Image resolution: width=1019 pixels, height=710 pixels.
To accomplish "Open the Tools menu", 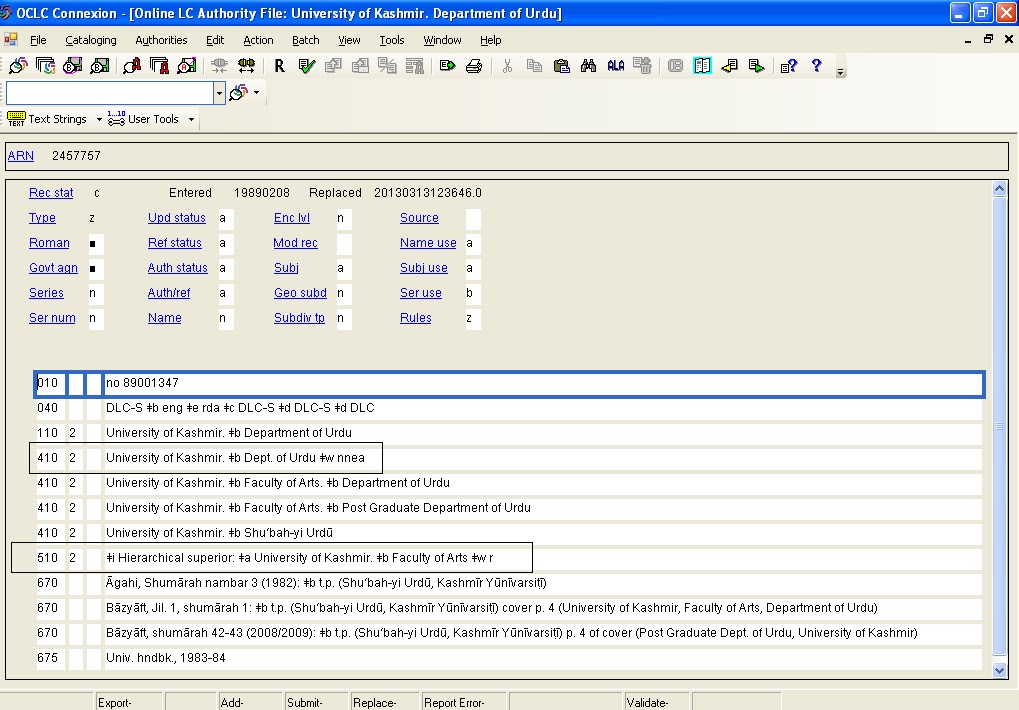I will (x=392, y=40).
